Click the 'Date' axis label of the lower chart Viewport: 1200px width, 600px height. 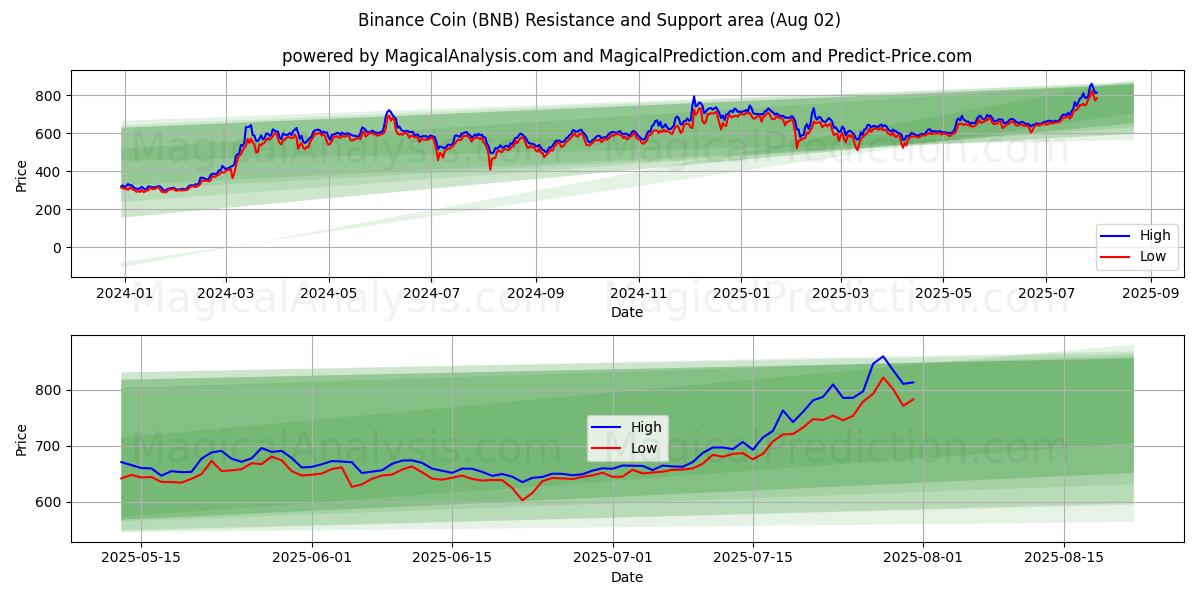(627, 578)
